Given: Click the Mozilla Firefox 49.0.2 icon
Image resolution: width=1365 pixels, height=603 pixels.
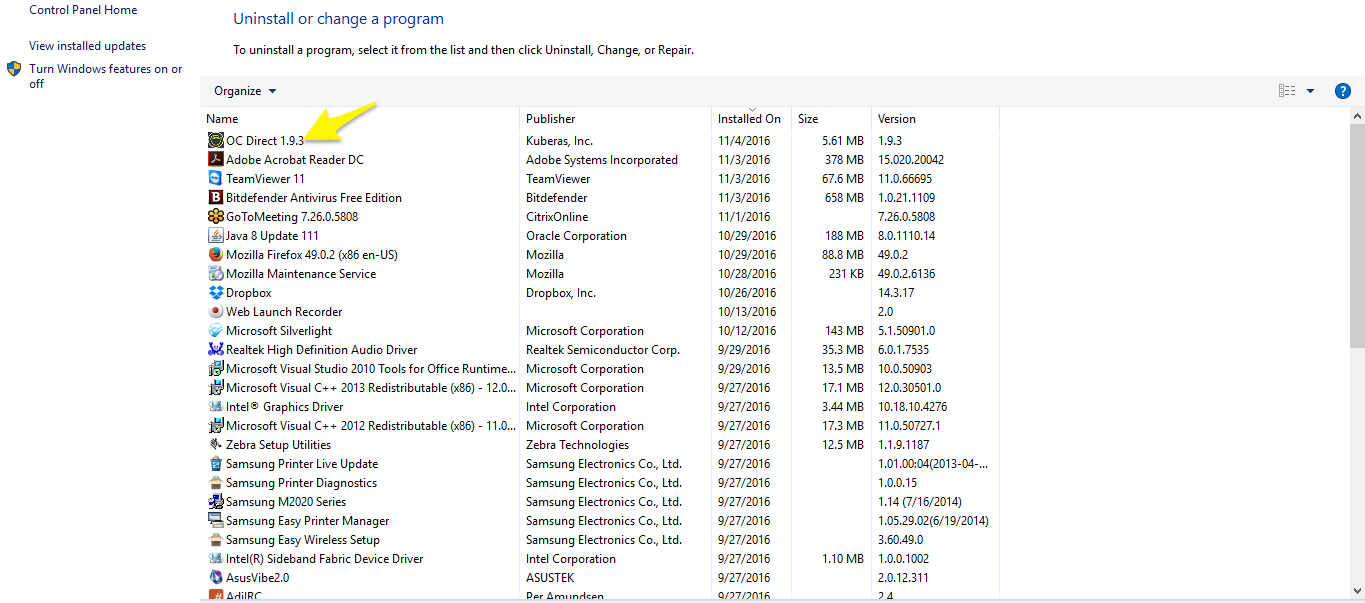Looking at the screenshot, I should tap(216, 255).
